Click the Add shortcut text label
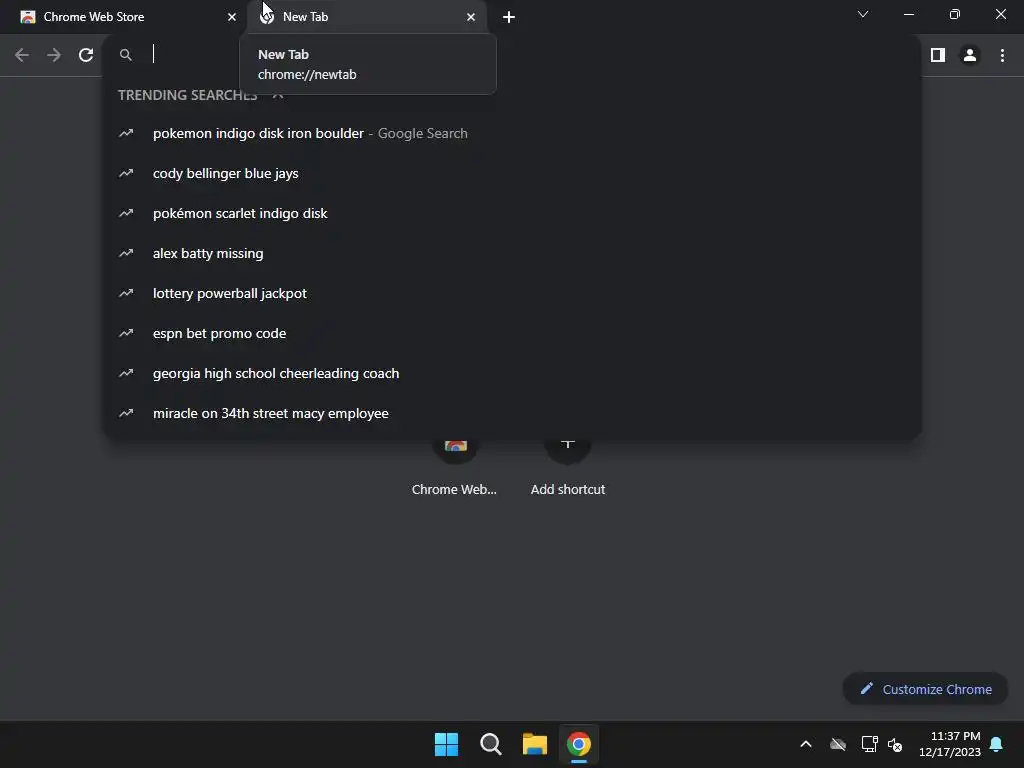Screen dimensions: 1024x768 568,489
